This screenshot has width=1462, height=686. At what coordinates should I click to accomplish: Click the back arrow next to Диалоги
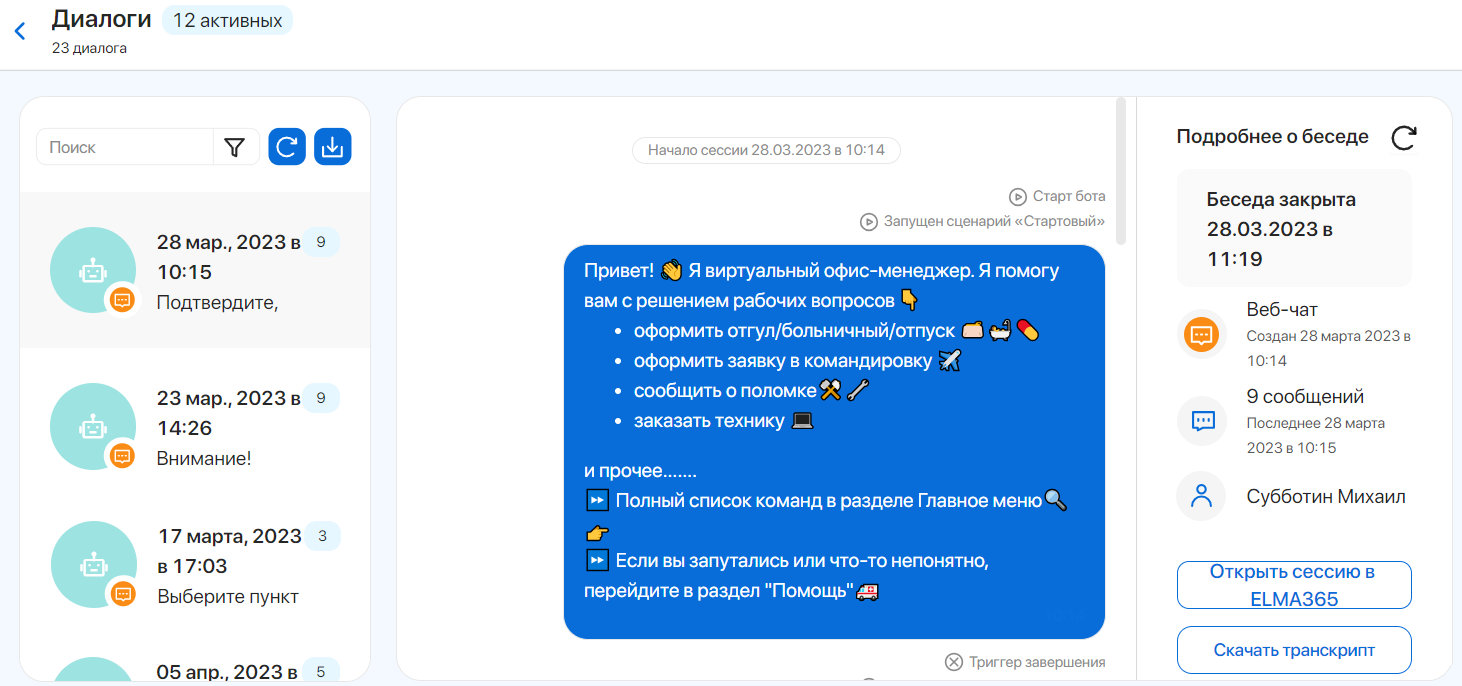(x=20, y=31)
